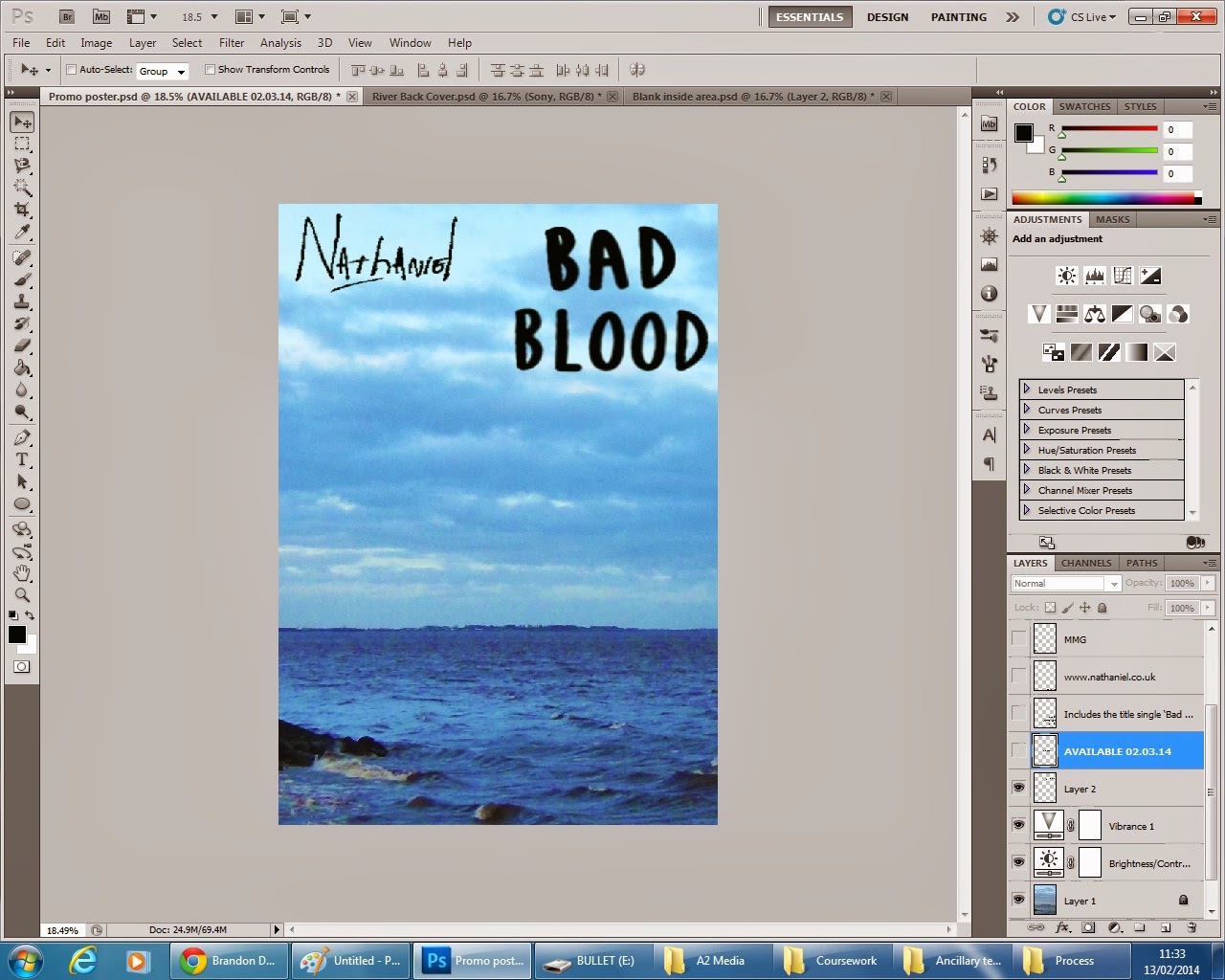This screenshot has width=1225, height=980.
Task: Hide Layer 2 visibility
Action: click(1018, 788)
